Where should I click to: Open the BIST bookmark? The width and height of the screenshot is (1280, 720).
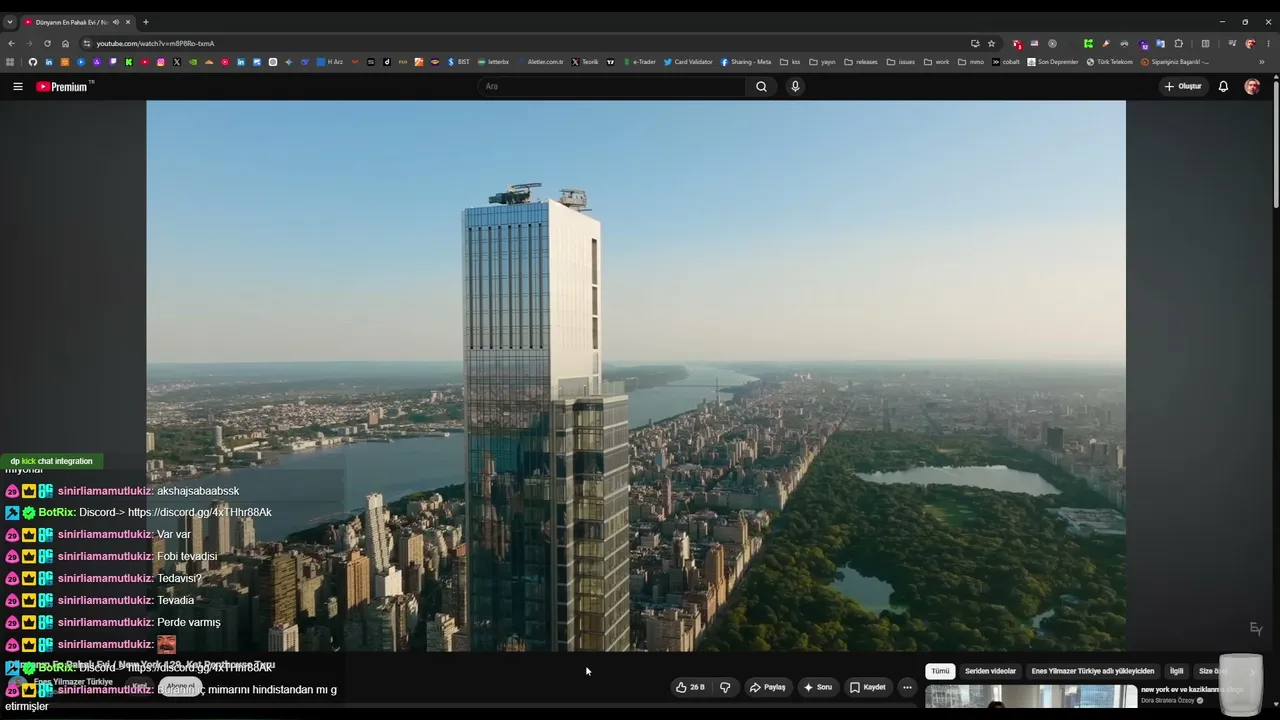pos(458,62)
